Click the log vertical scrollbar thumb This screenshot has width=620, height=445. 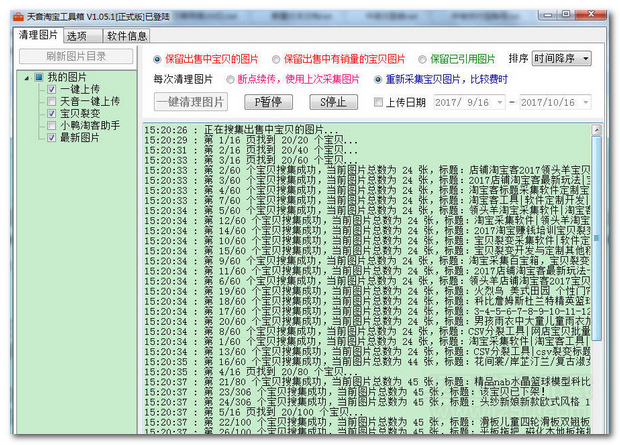point(596,238)
